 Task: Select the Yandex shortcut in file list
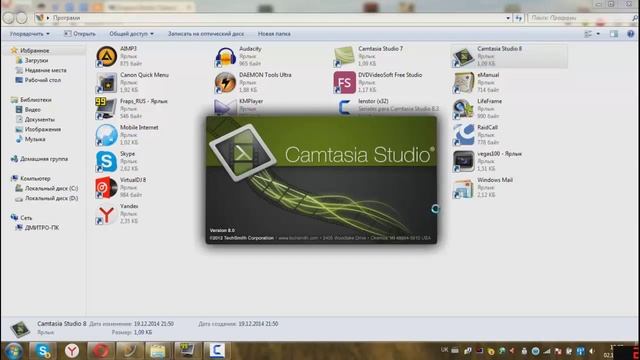(x=107, y=214)
